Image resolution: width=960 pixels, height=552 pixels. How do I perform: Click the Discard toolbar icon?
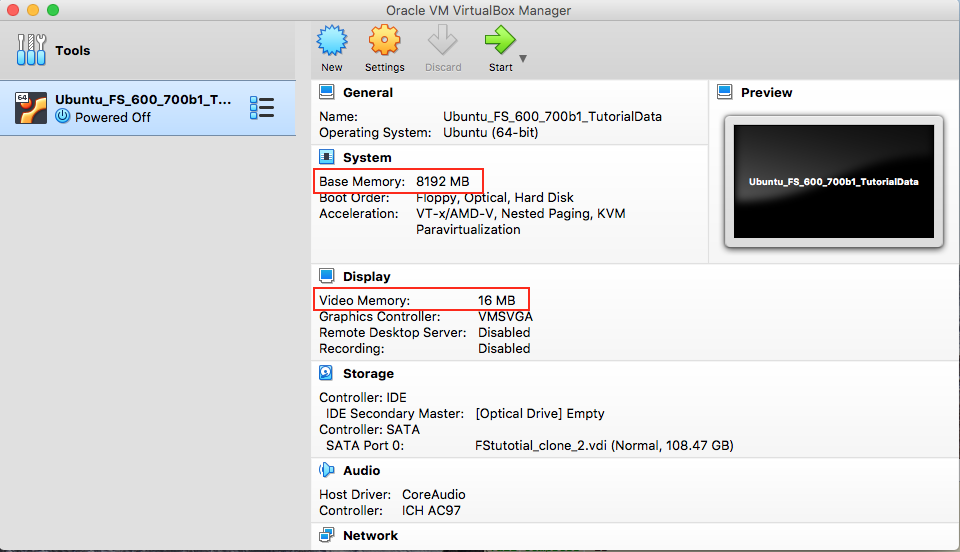point(442,42)
